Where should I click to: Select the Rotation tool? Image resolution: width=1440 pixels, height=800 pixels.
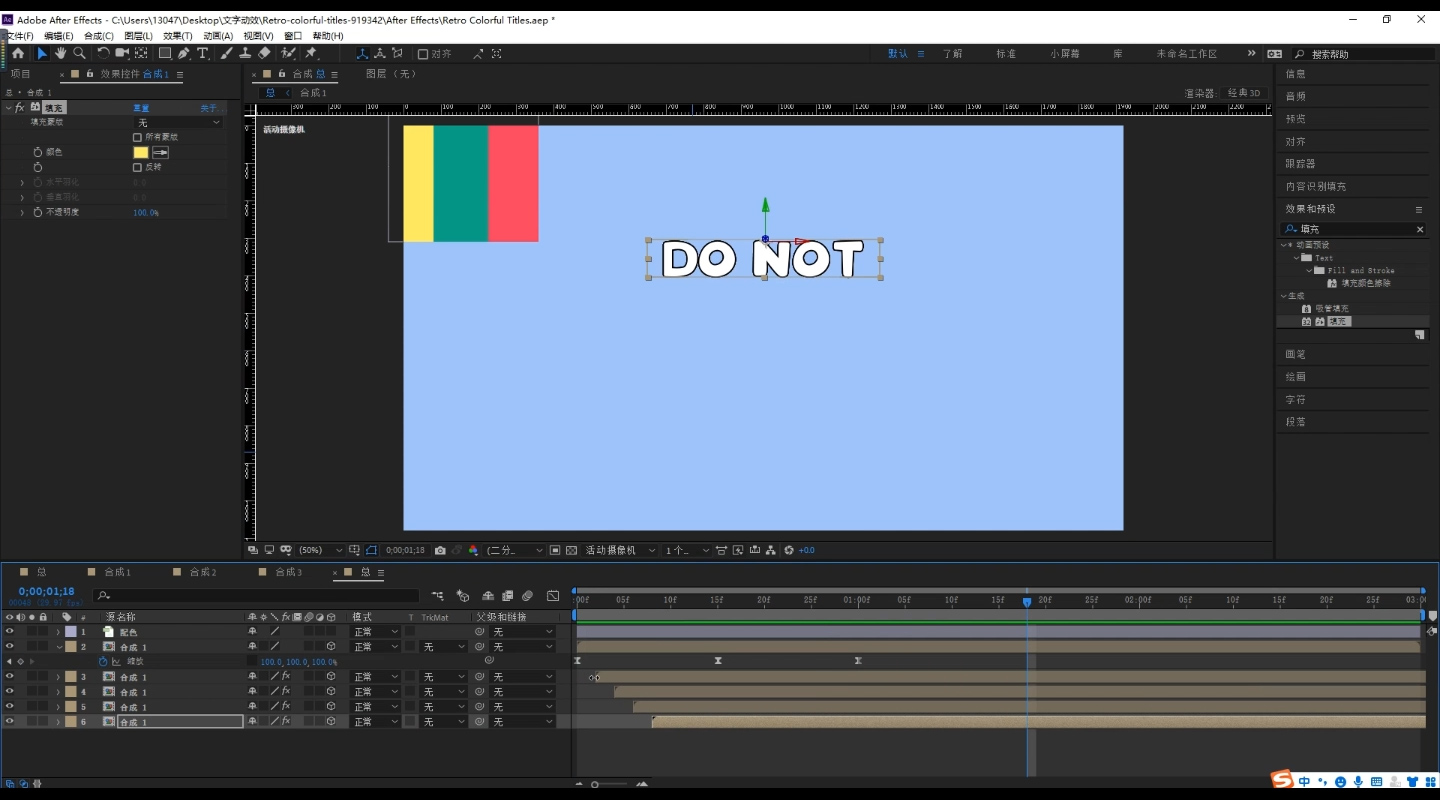coord(103,53)
